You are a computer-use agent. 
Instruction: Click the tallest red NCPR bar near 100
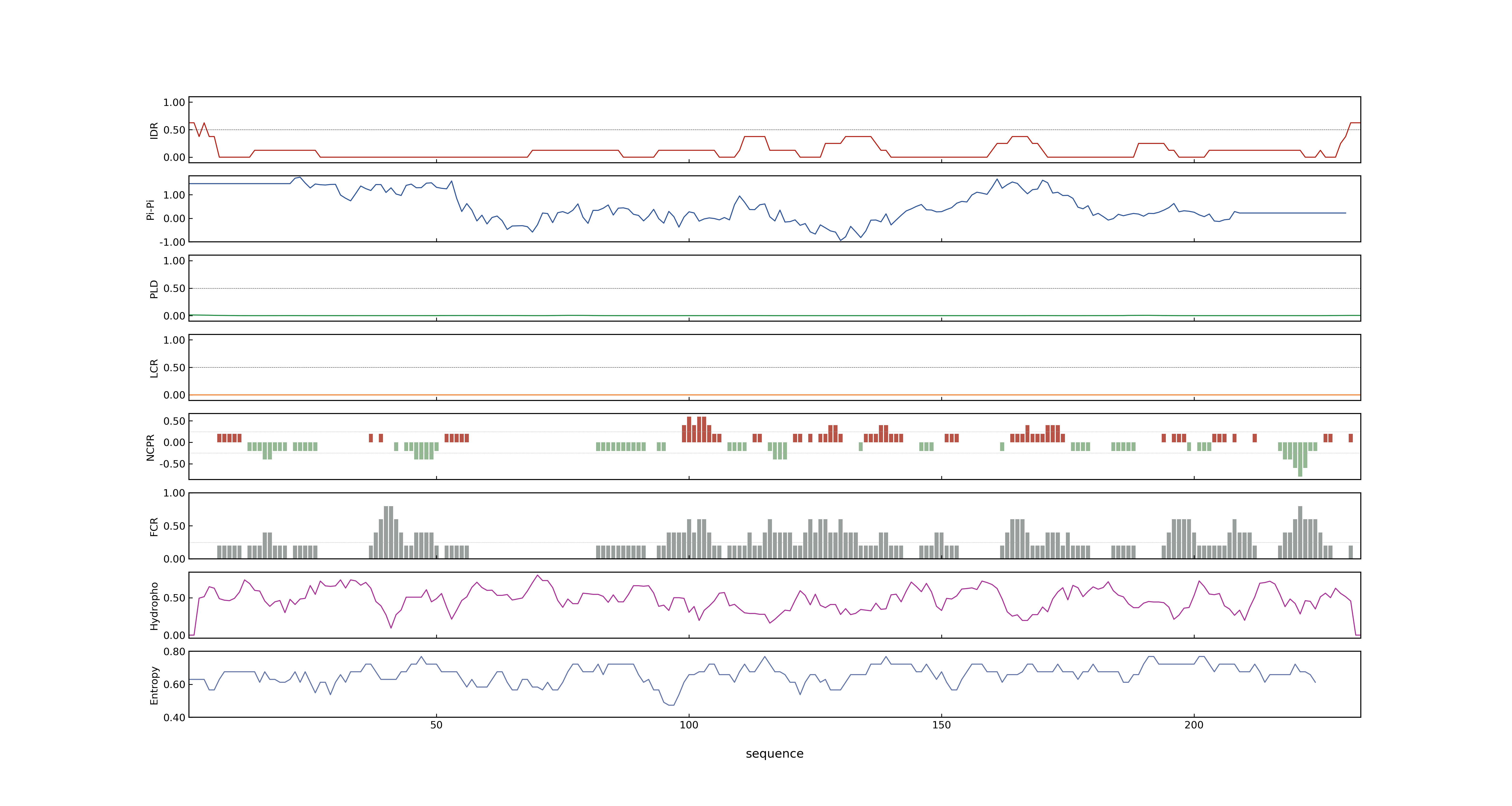pos(689,429)
